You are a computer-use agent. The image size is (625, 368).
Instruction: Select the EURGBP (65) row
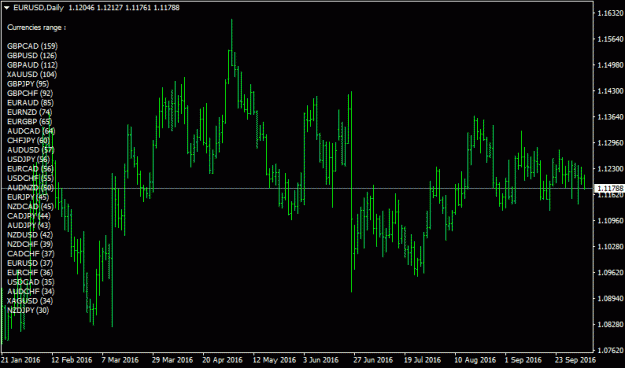click(29, 122)
